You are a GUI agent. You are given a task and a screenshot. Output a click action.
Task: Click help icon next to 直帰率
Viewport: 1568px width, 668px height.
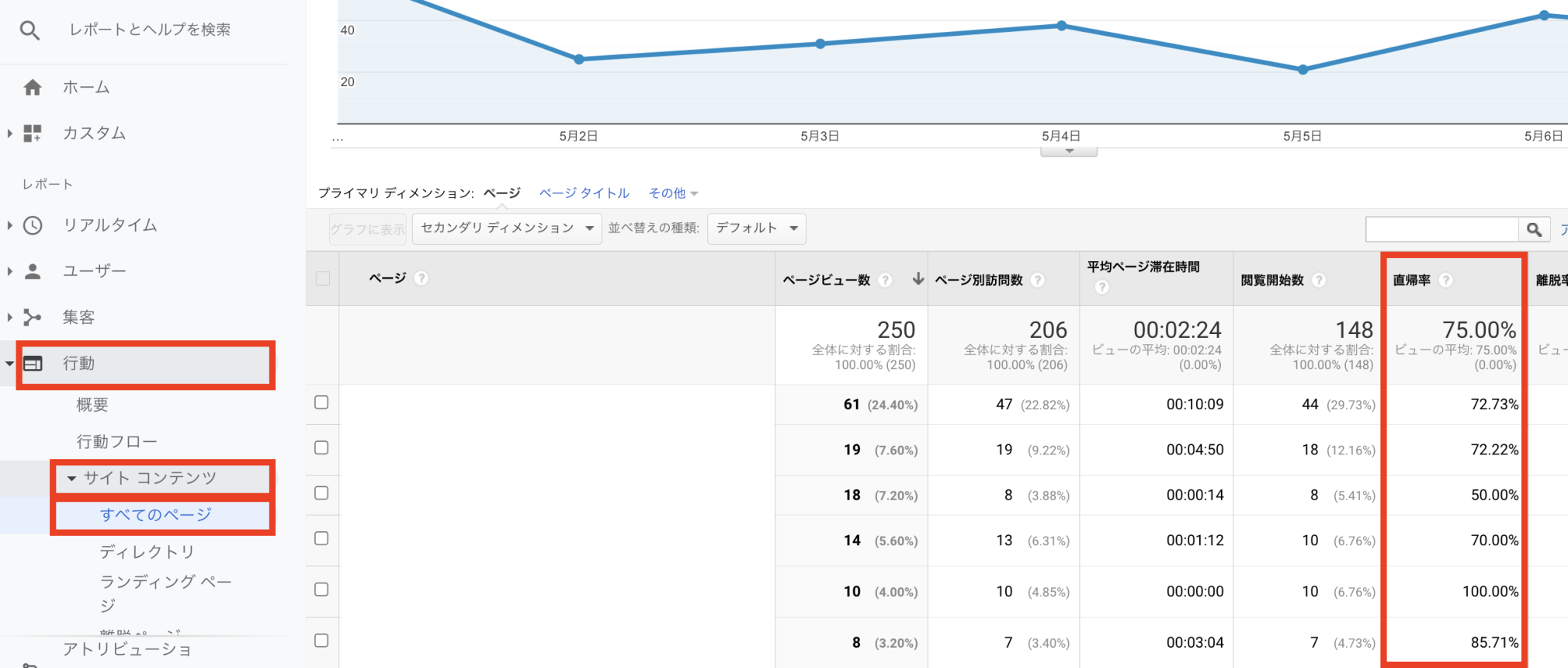(x=1445, y=280)
